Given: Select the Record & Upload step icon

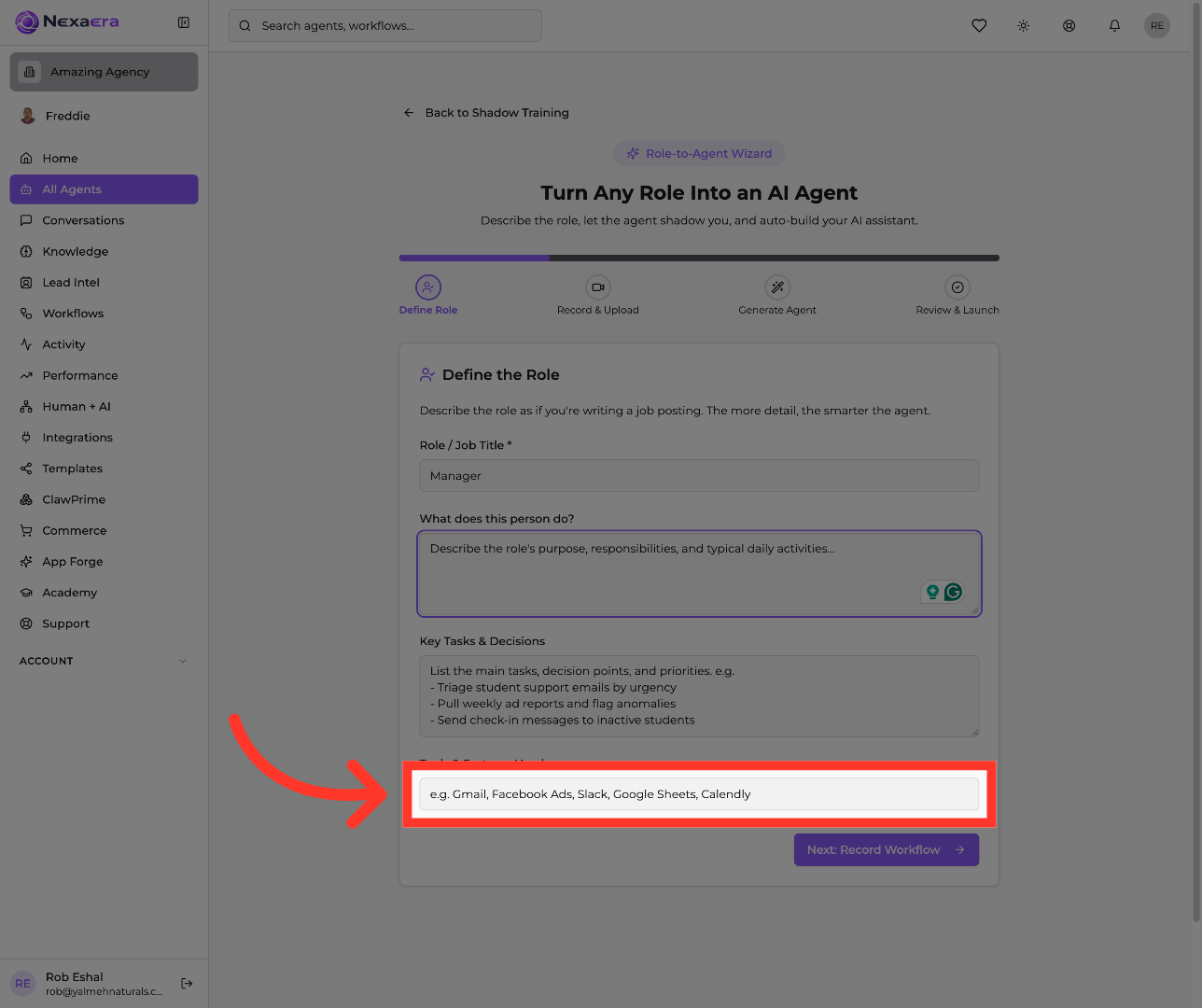Looking at the screenshot, I should pos(598,287).
